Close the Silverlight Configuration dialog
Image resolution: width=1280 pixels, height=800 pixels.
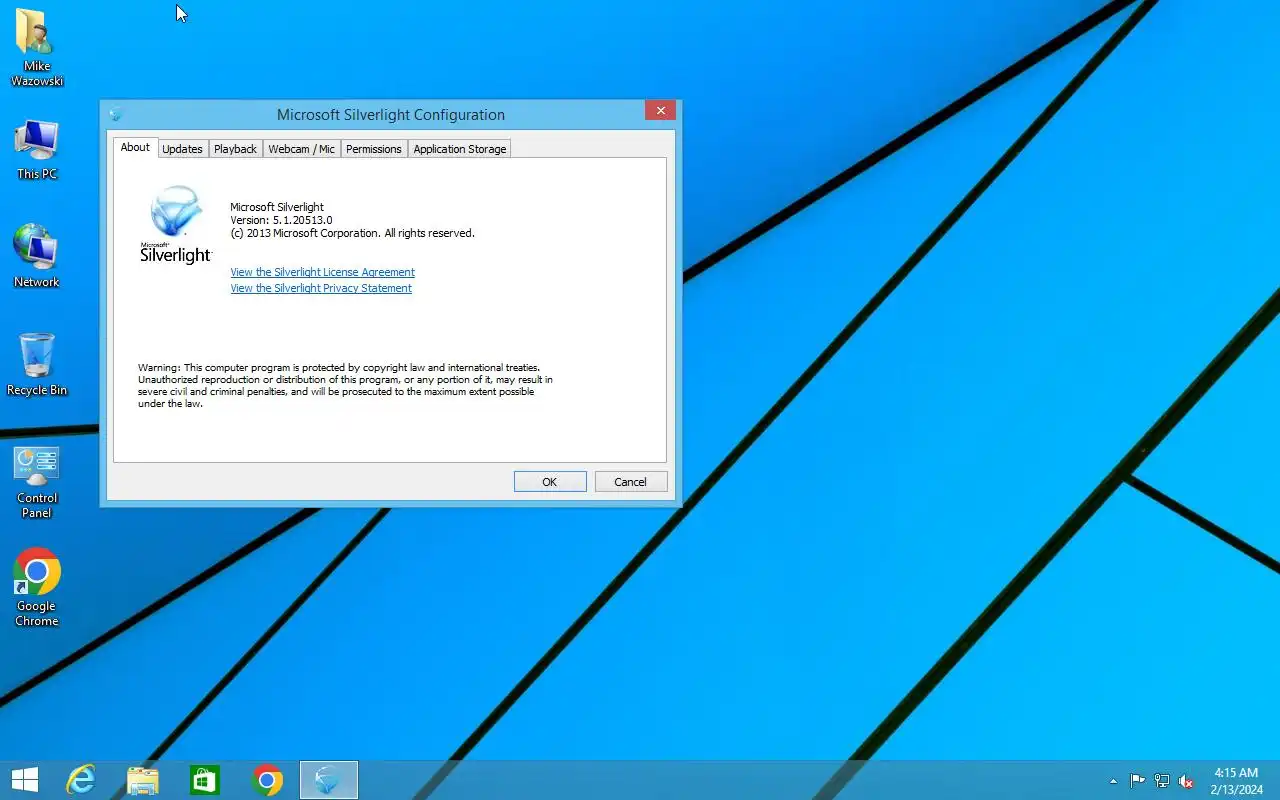pyautogui.click(x=660, y=111)
